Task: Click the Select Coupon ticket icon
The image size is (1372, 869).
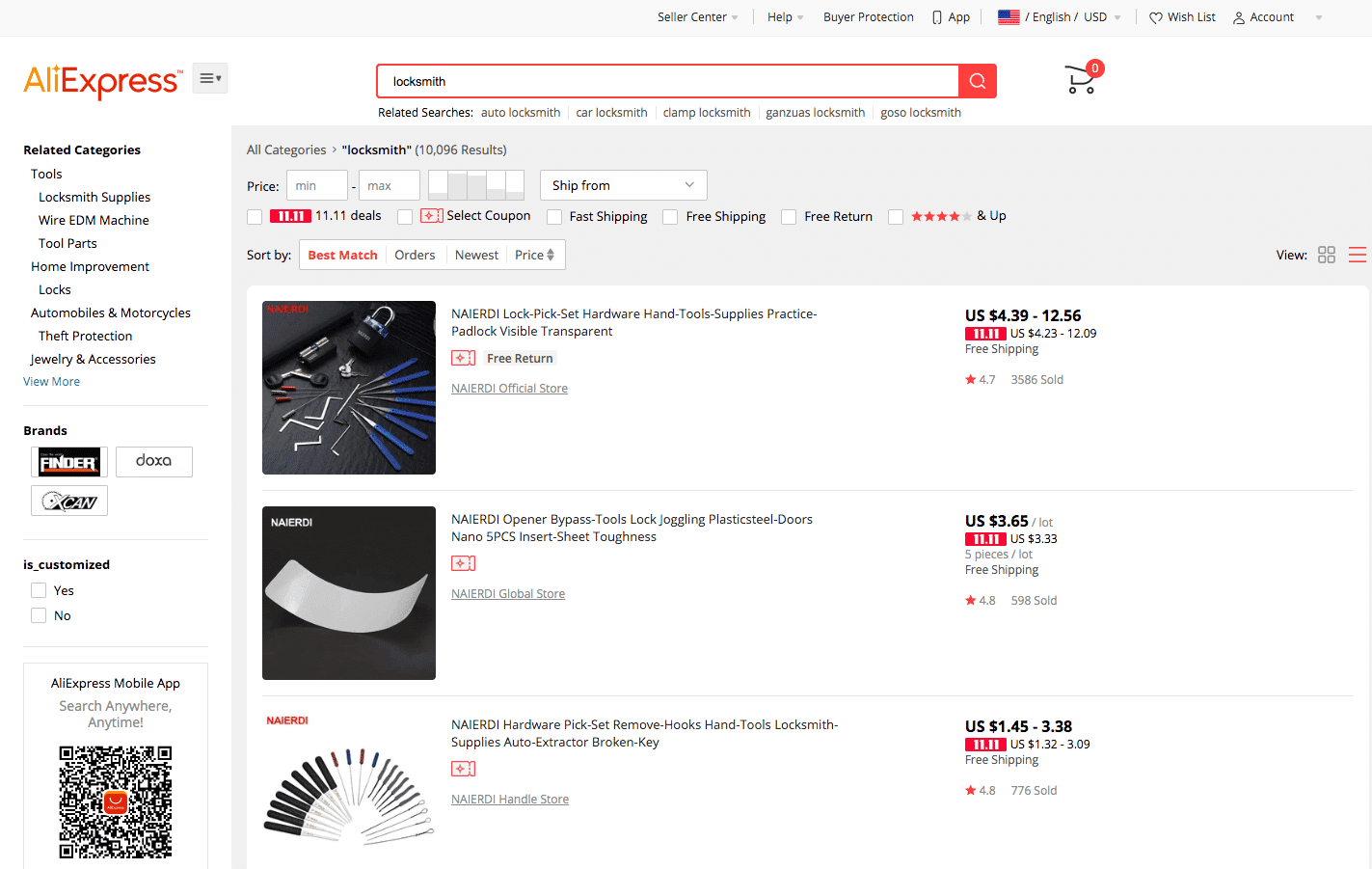Action: (432, 216)
